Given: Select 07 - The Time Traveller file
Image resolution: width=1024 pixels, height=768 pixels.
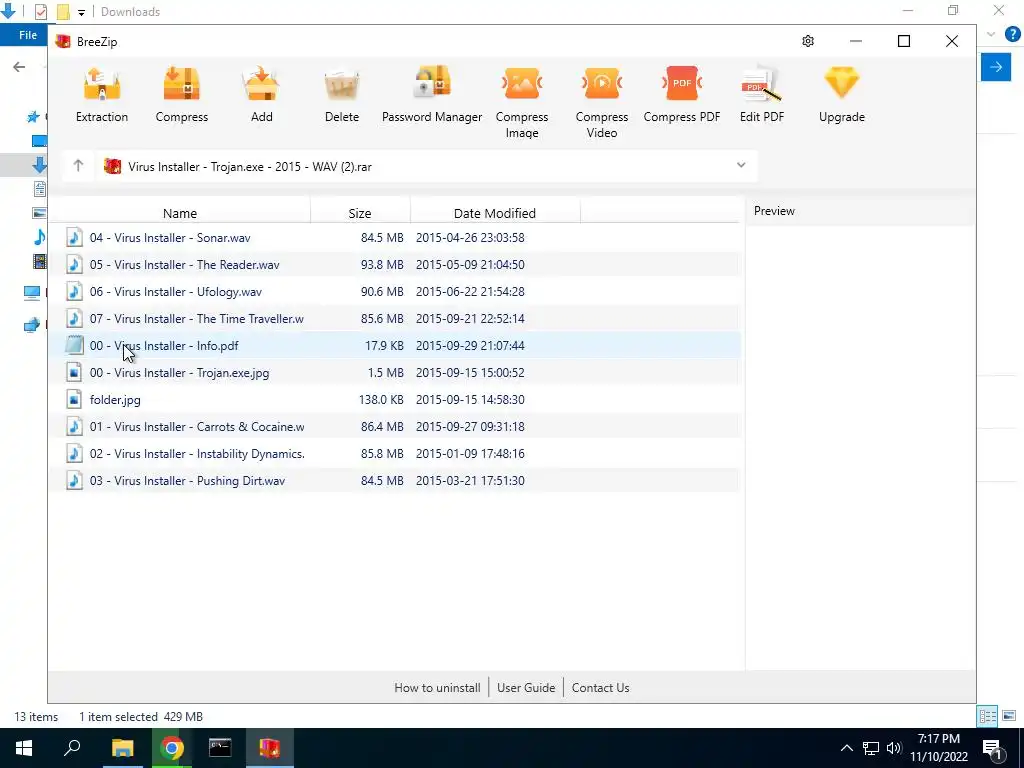Looking at the screenshot, I should point(395,319).
